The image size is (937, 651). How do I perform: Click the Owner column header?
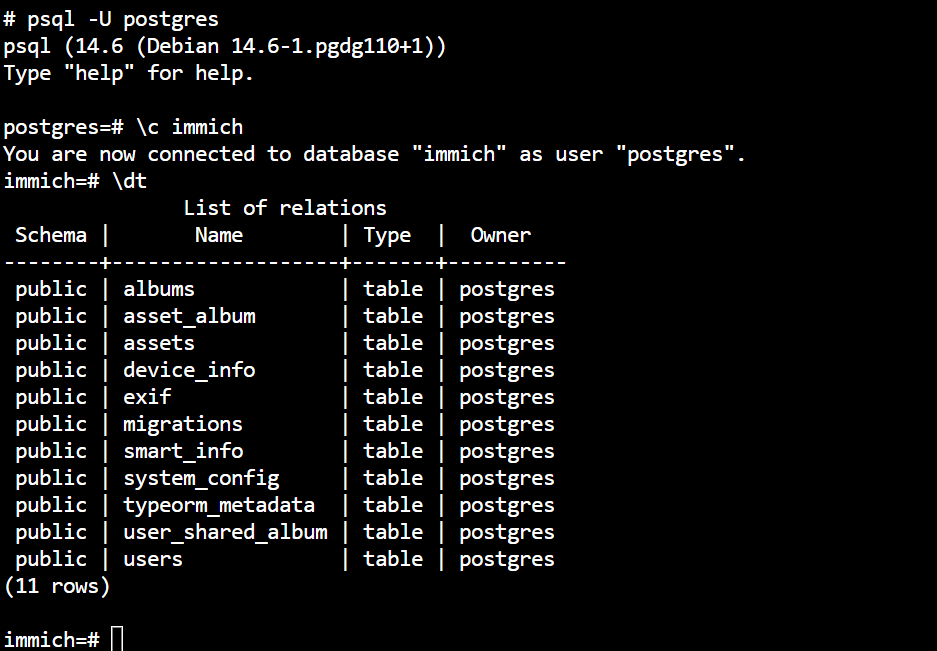click(x=501, y=235)
